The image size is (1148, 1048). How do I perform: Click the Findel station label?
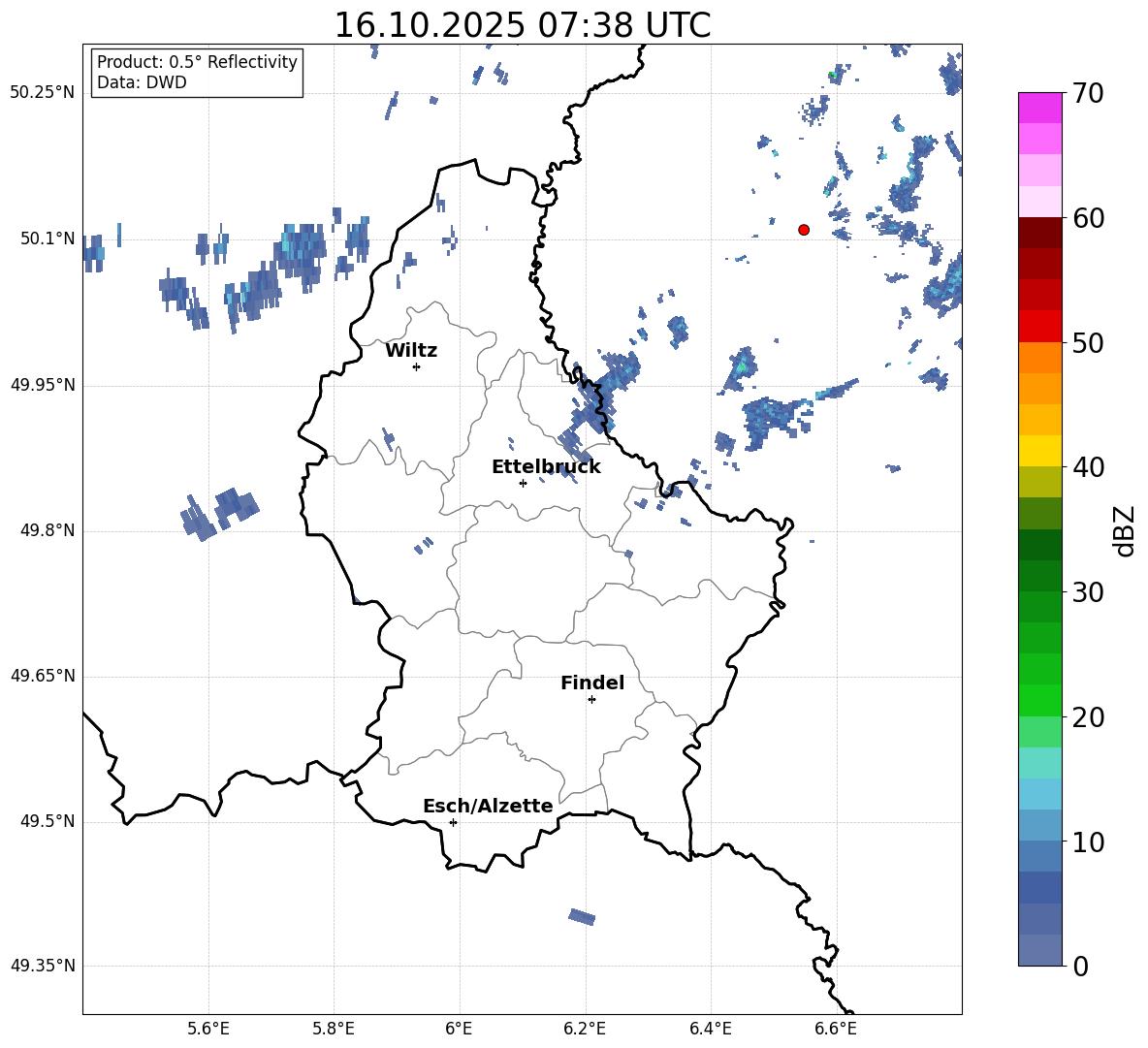pos(592,683)
